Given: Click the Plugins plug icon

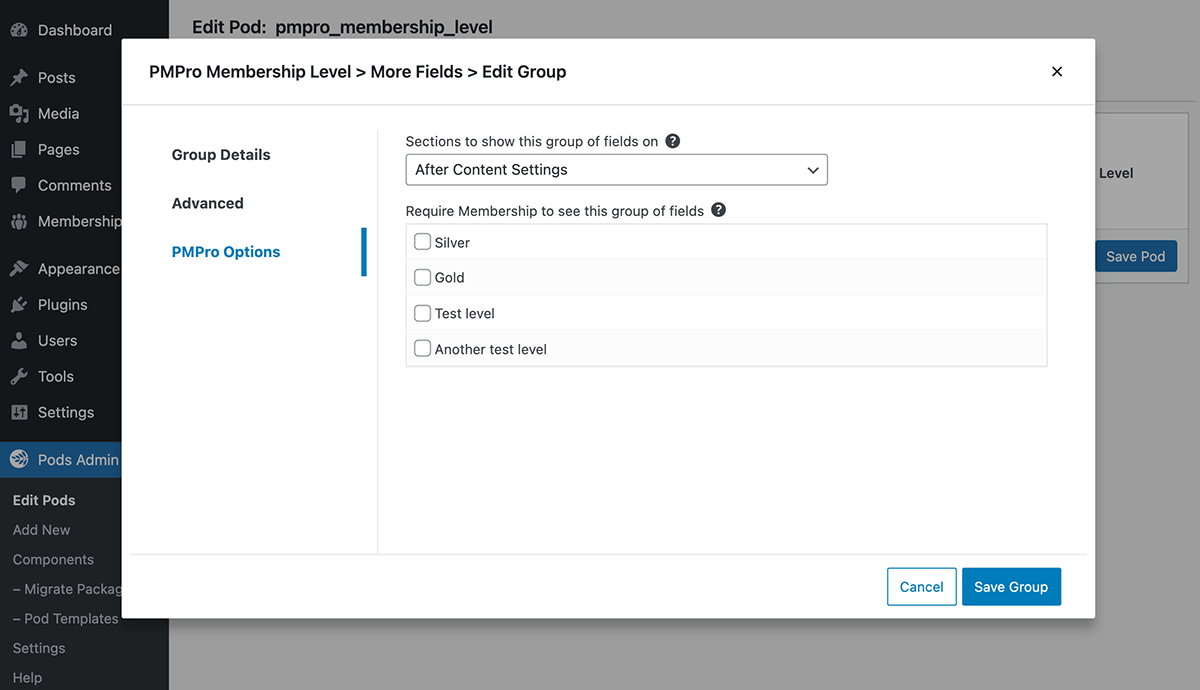Looking at the screenshot, I should point(19,304).
